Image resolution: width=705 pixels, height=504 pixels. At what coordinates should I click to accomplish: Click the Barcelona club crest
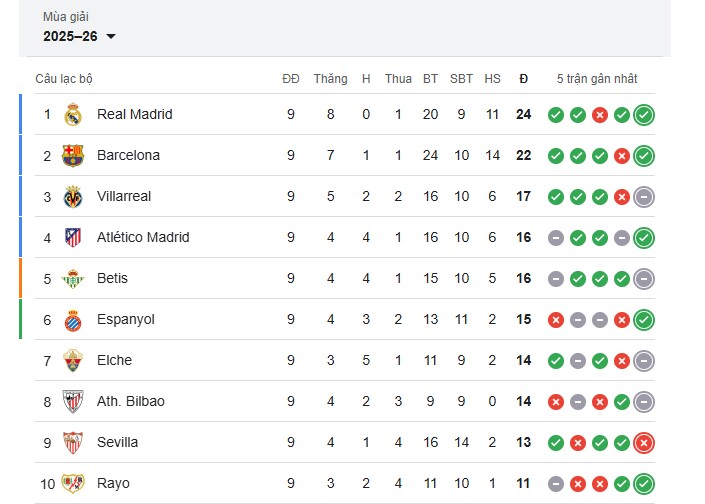(x=73, y=156)
